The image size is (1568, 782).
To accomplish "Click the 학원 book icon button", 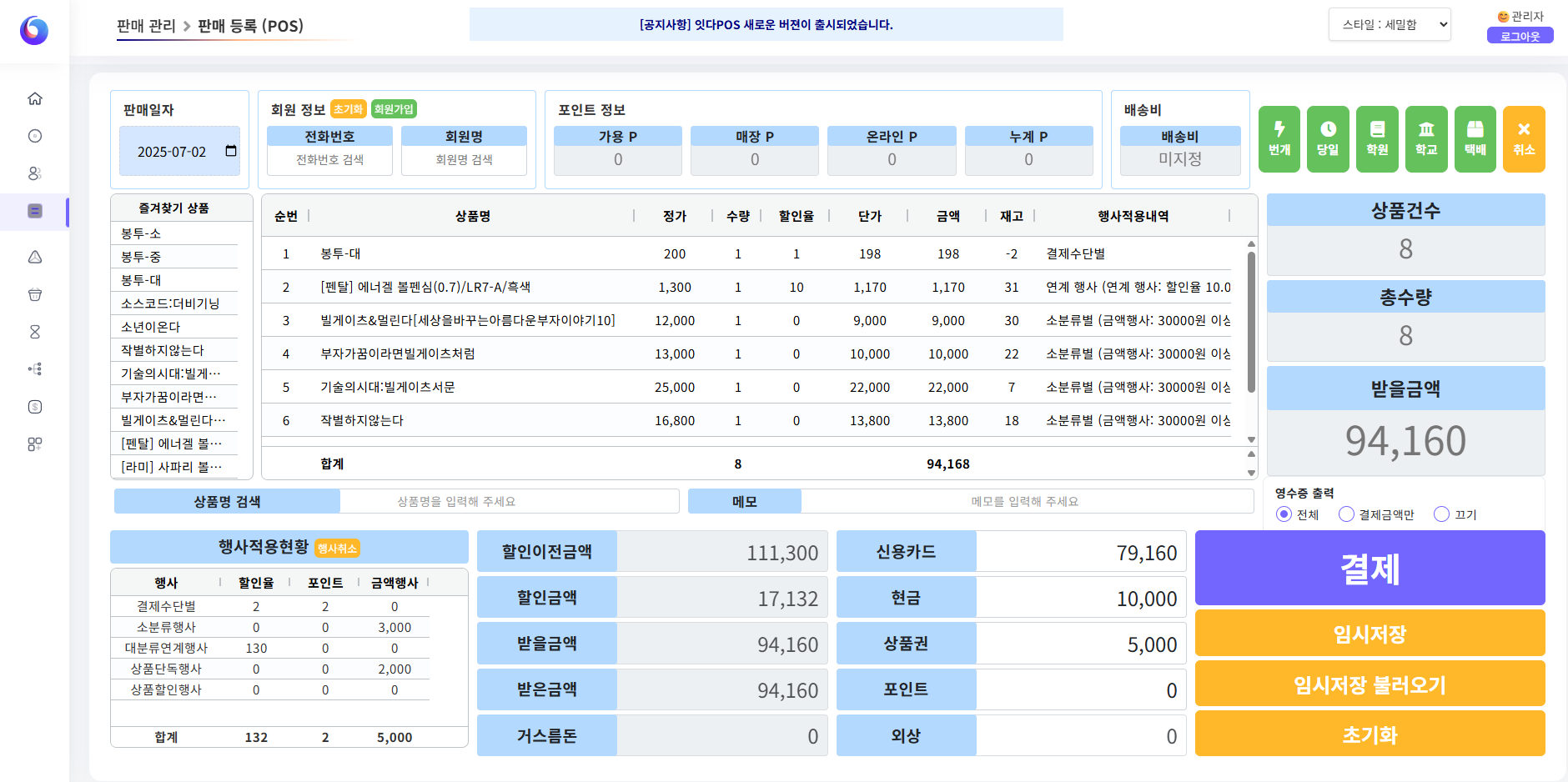I will coord(1377,139).
